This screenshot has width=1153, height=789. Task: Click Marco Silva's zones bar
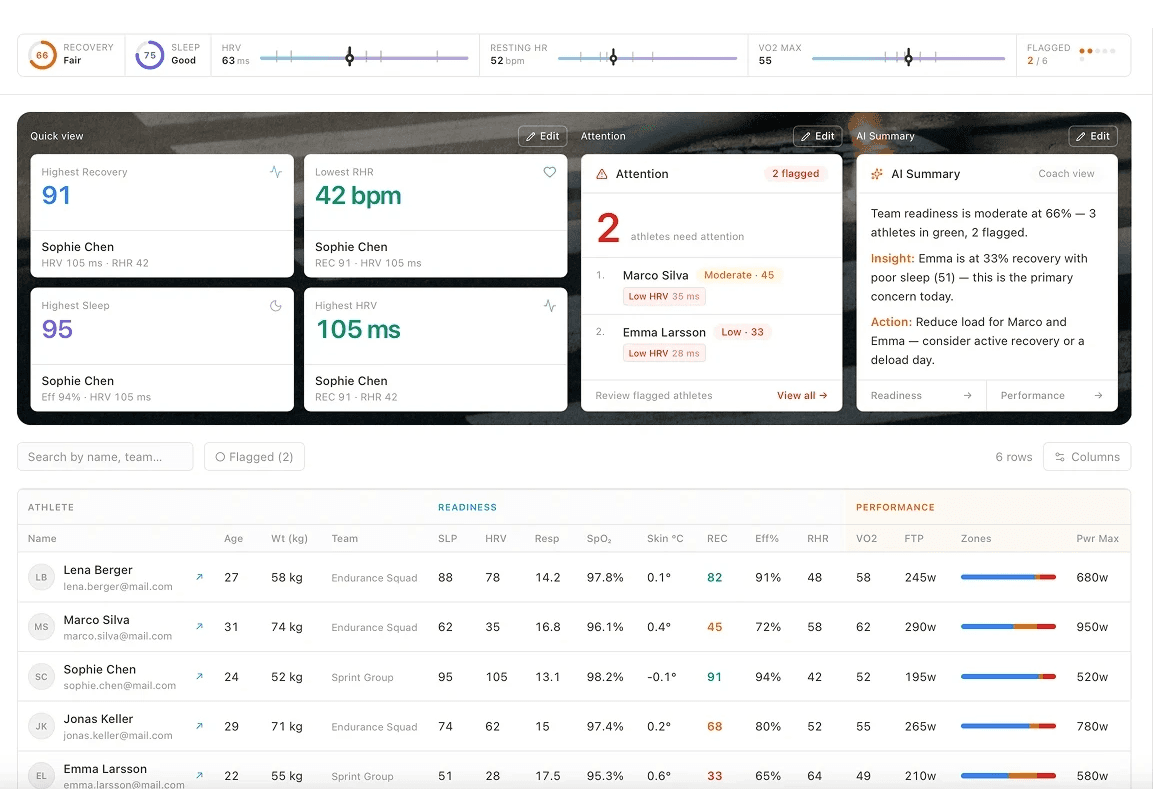(1008, 626)
